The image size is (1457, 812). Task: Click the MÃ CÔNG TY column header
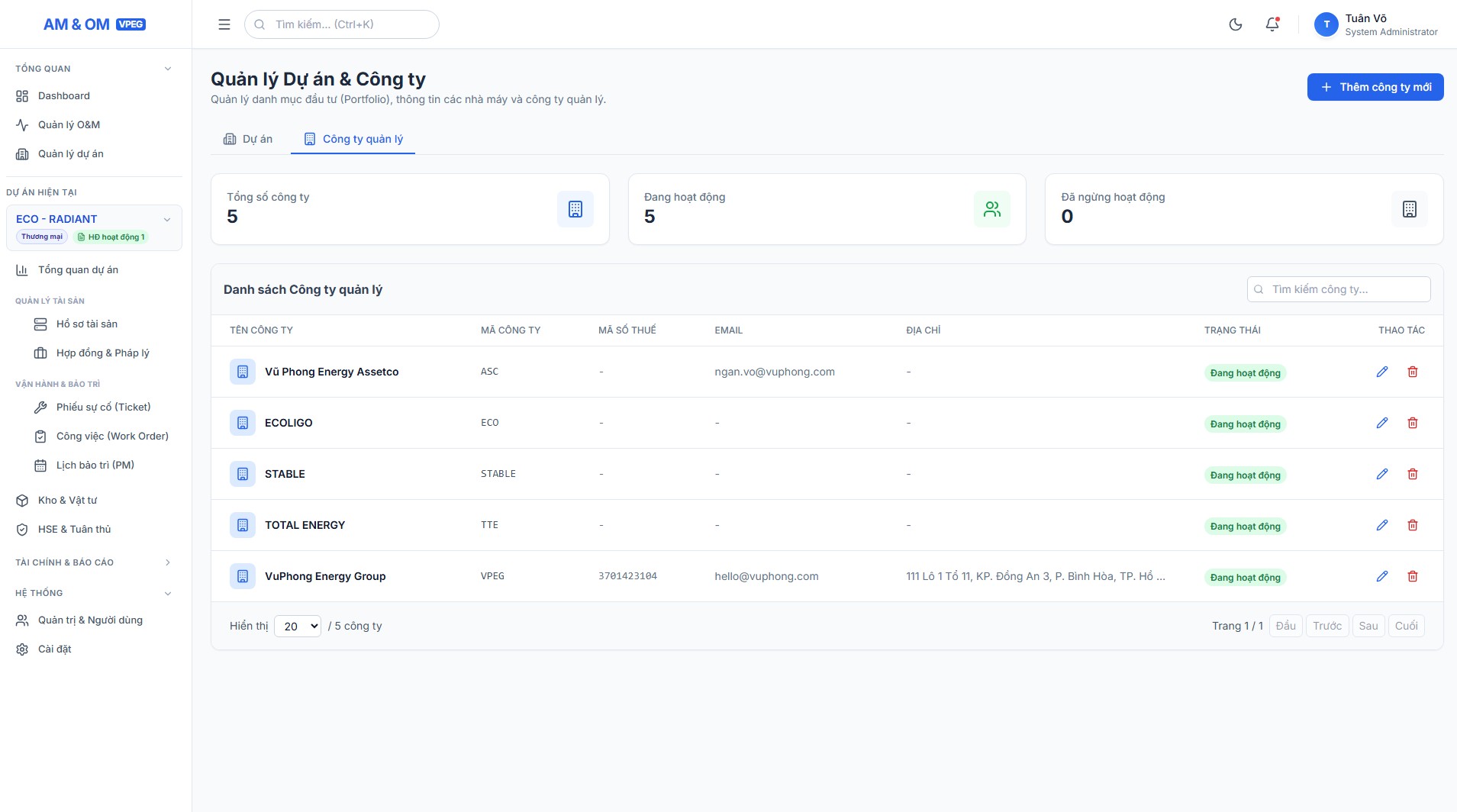(x=511, y=330)
